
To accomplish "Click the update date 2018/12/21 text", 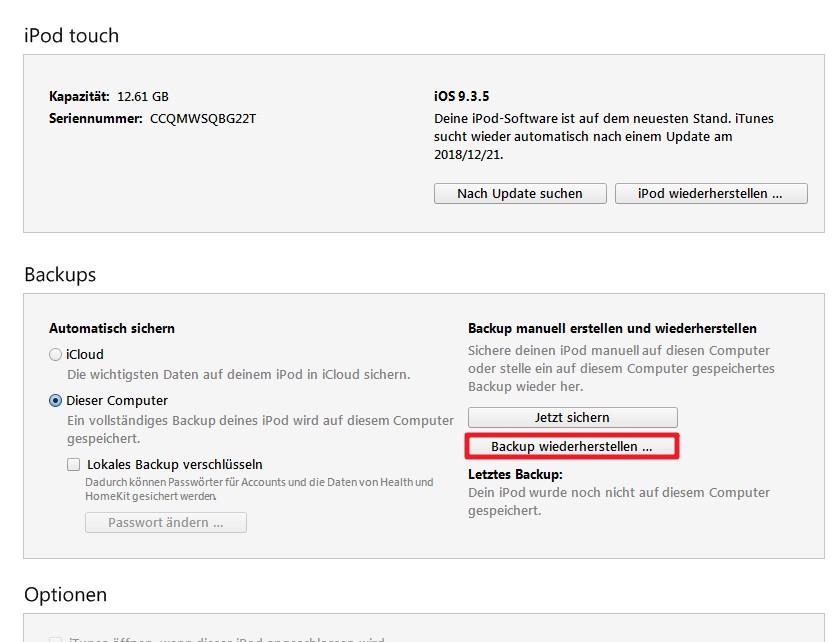I will pyautogui.click(x=469, y=155).
